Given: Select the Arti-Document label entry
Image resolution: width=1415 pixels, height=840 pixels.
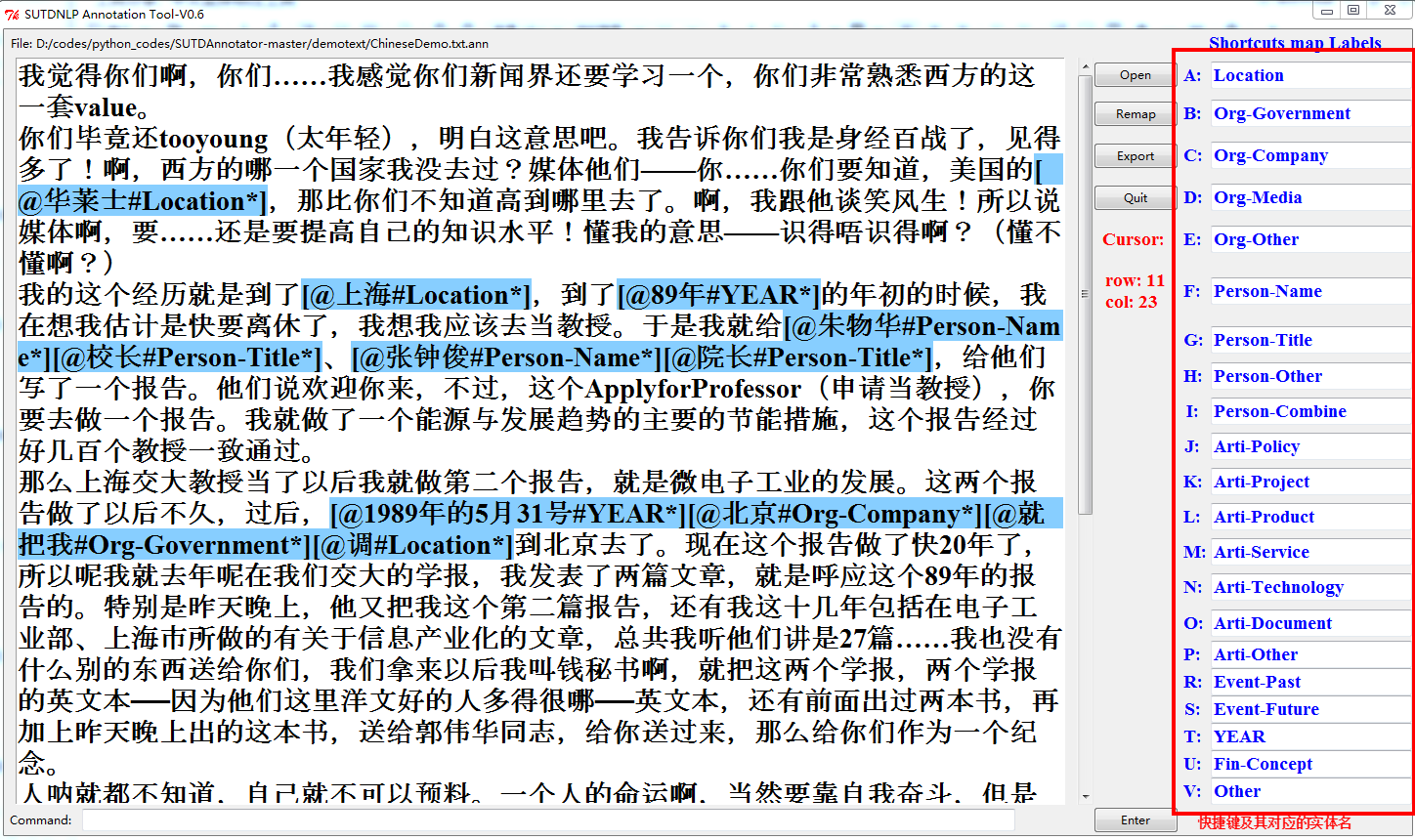Looking at the screenshot, I should [1311, 624].
